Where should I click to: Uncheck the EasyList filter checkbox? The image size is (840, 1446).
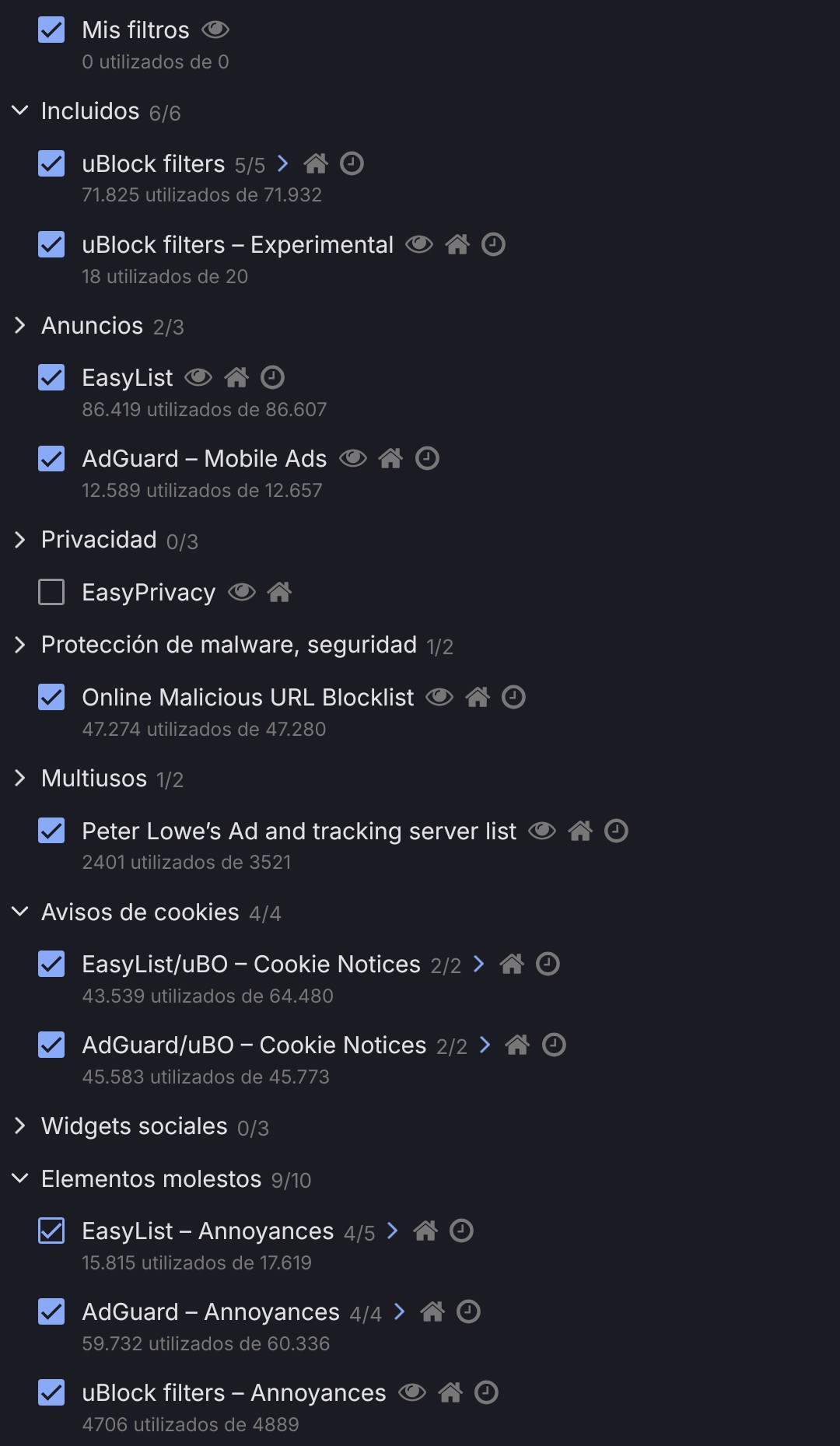[51, 377]
